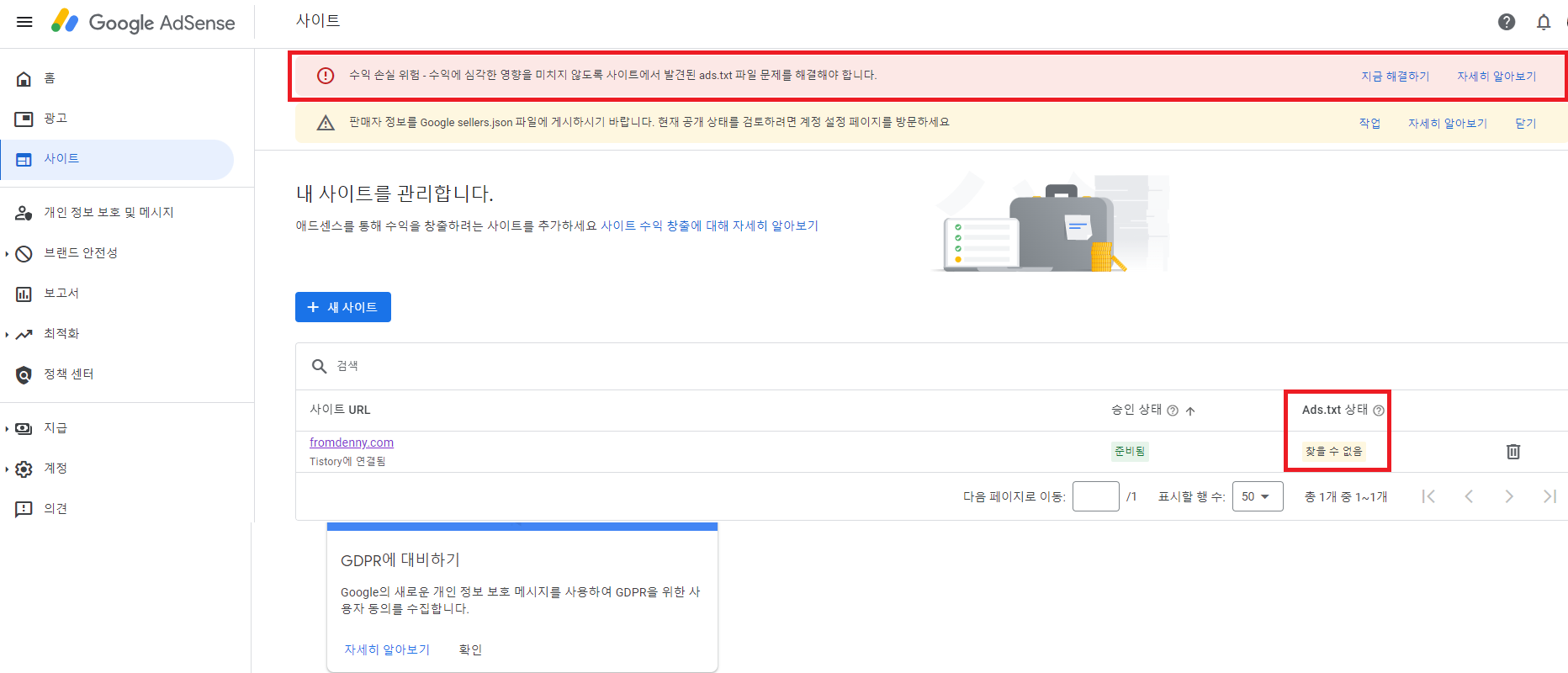The image size is (1568, 673).
Task: Go to the last page of results
Action: pyautogui.click(x=1549, y=496)
